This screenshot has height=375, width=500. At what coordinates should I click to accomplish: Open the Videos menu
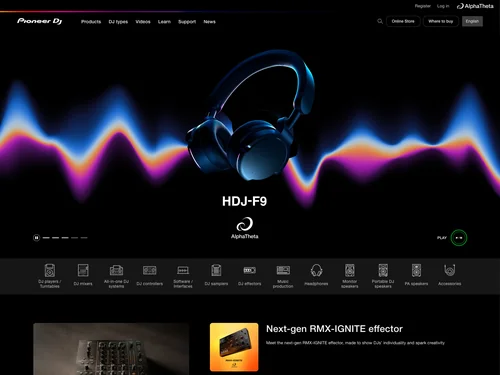click(x=143, y=22)
